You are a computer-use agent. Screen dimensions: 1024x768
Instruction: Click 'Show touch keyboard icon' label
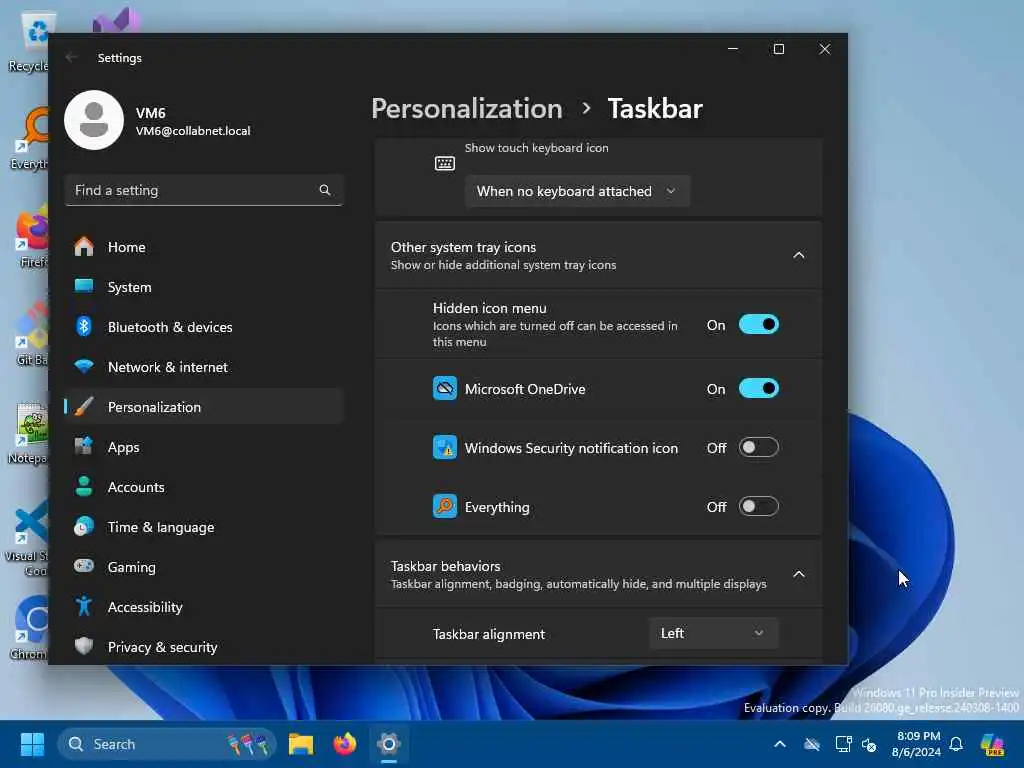(x=537, y=148)
